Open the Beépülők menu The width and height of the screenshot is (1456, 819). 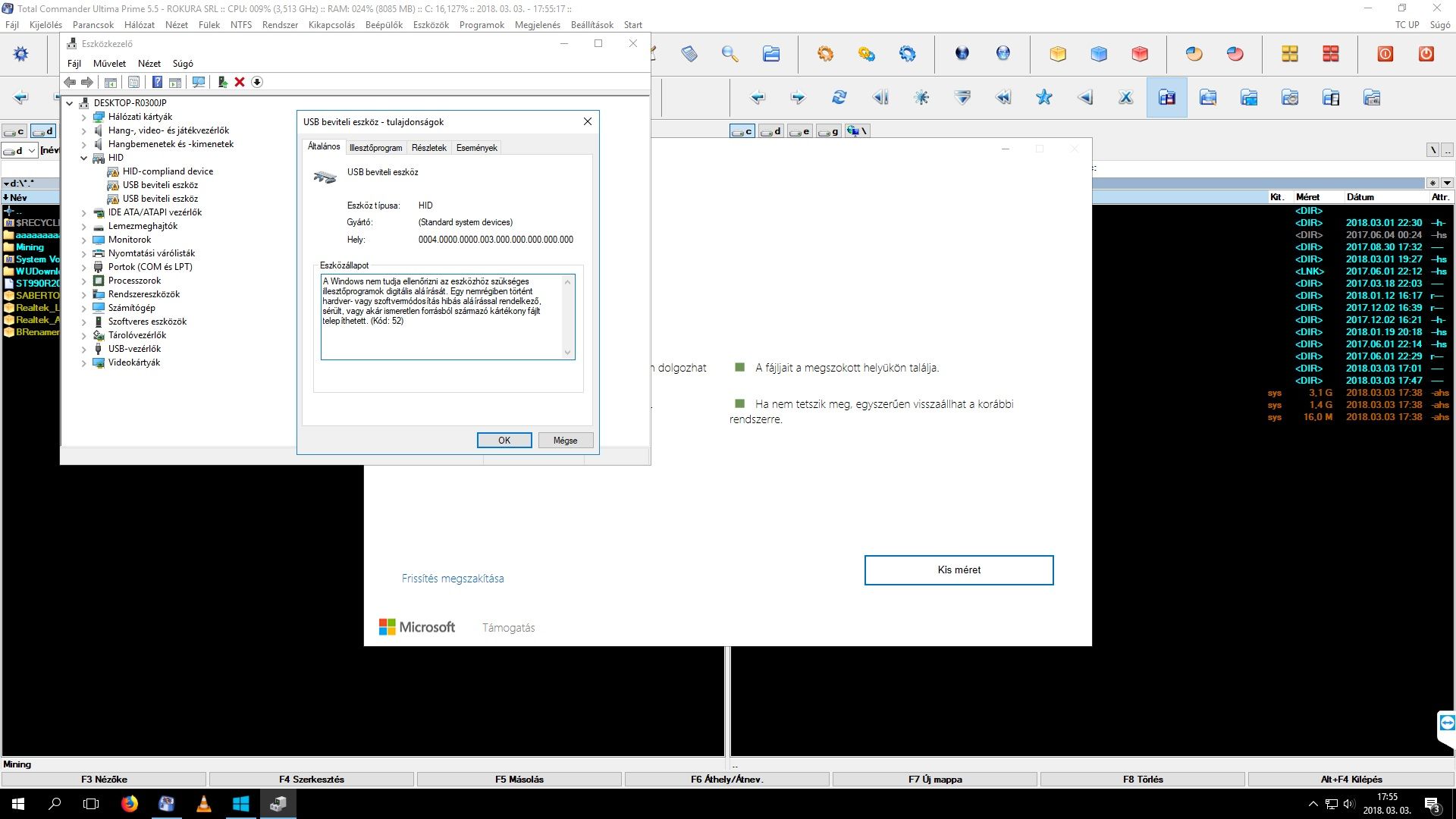click(x=384, y=24)
